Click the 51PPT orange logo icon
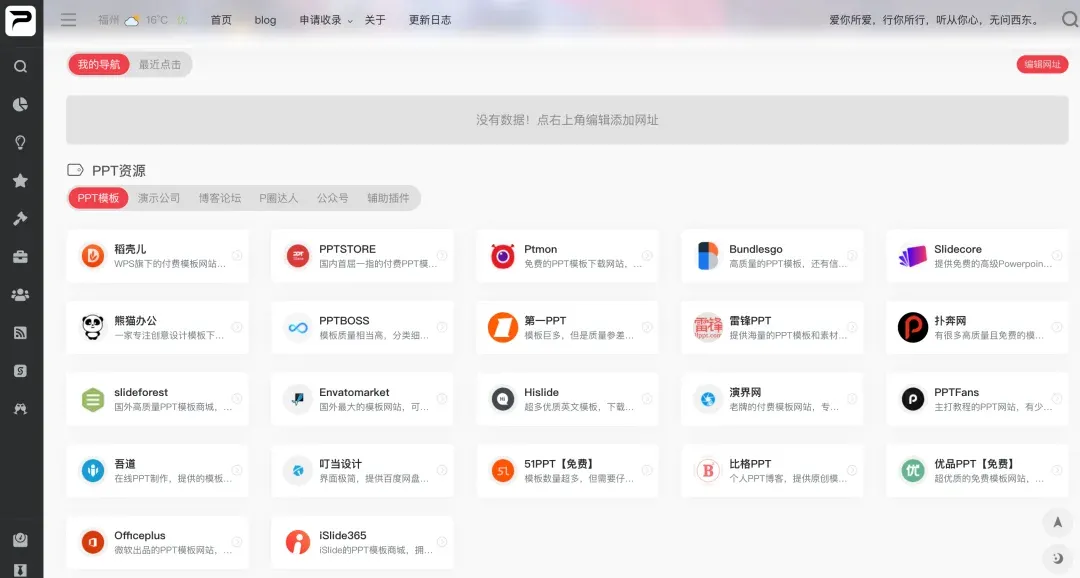1080x578 pixels. [503, 471]
